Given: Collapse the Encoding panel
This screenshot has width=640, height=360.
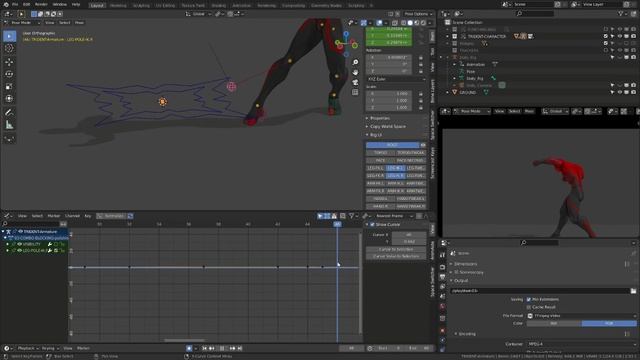Looking at the screenshot, I should [x=467, y=334].
